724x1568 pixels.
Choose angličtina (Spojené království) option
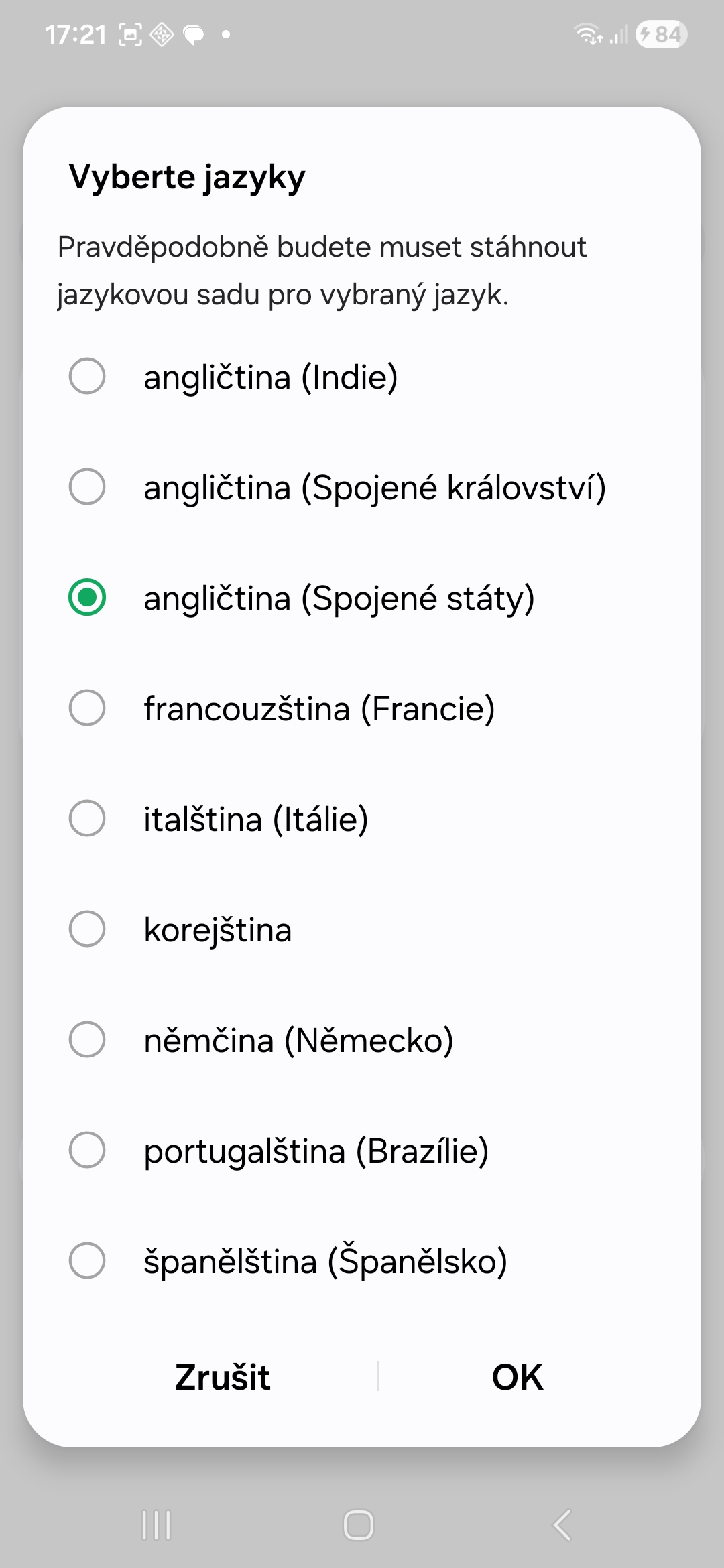point(87,486)
